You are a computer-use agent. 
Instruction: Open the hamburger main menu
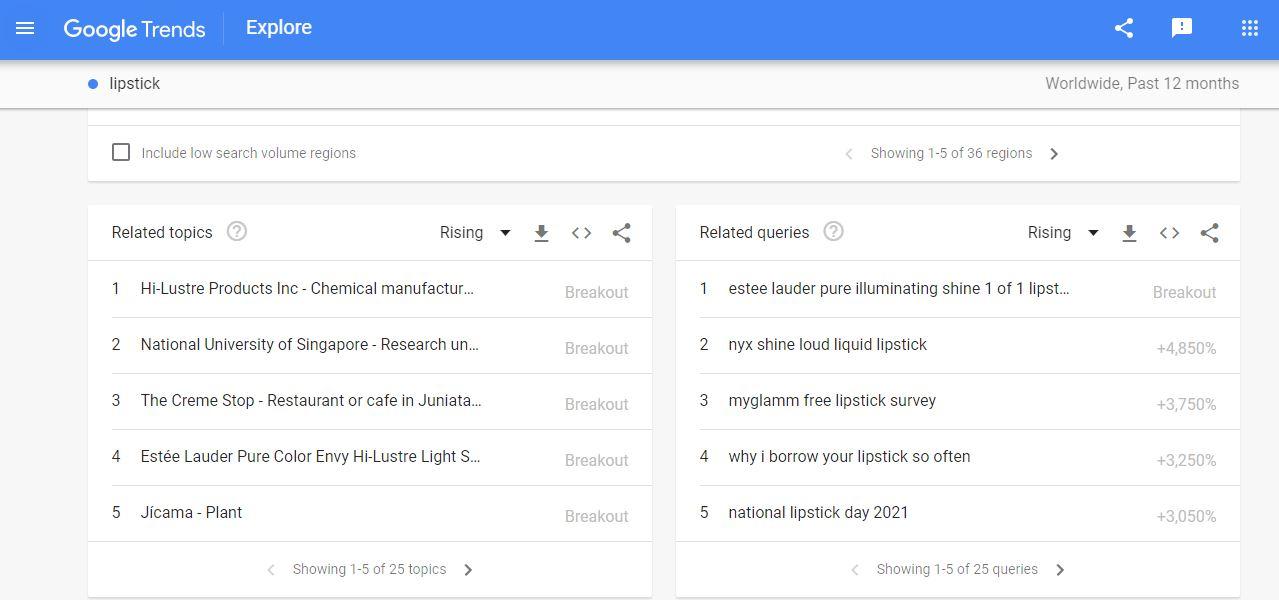click(25, 28)
